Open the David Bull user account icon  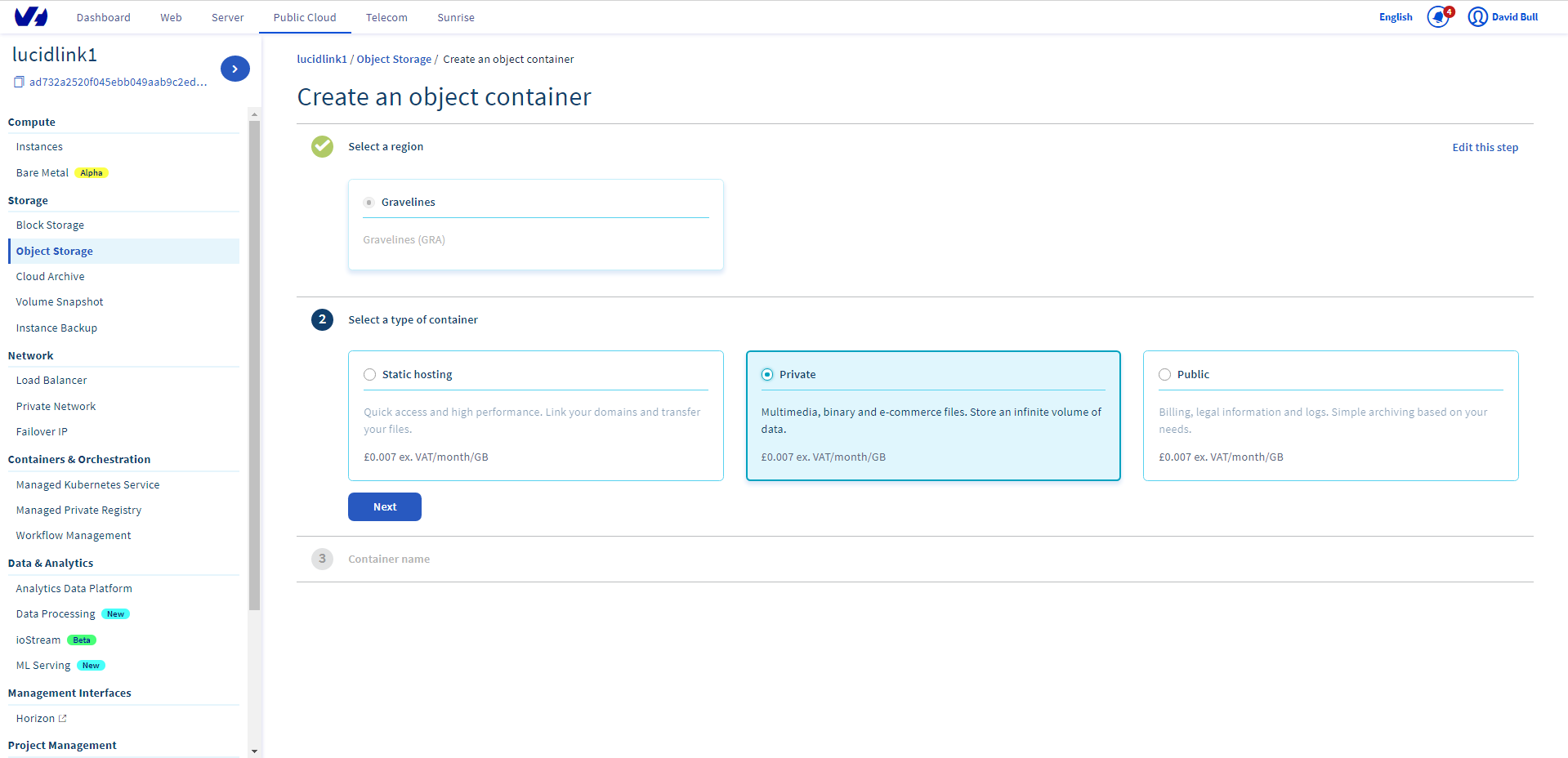pos(1477,17)
